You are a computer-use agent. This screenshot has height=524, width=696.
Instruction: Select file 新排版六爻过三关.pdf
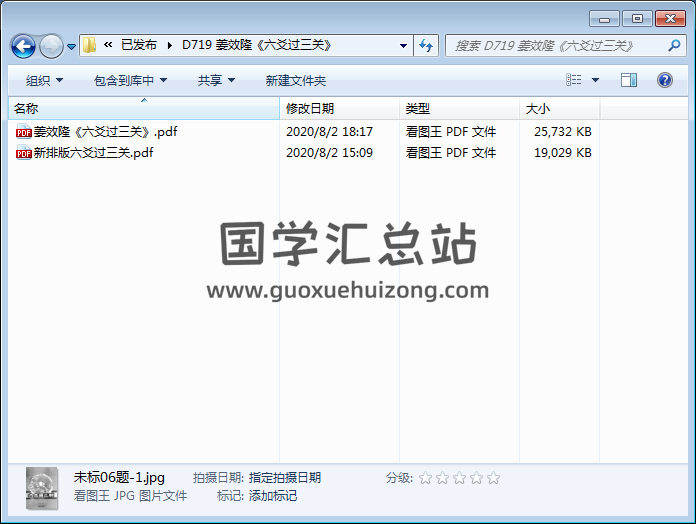[93, 153]
